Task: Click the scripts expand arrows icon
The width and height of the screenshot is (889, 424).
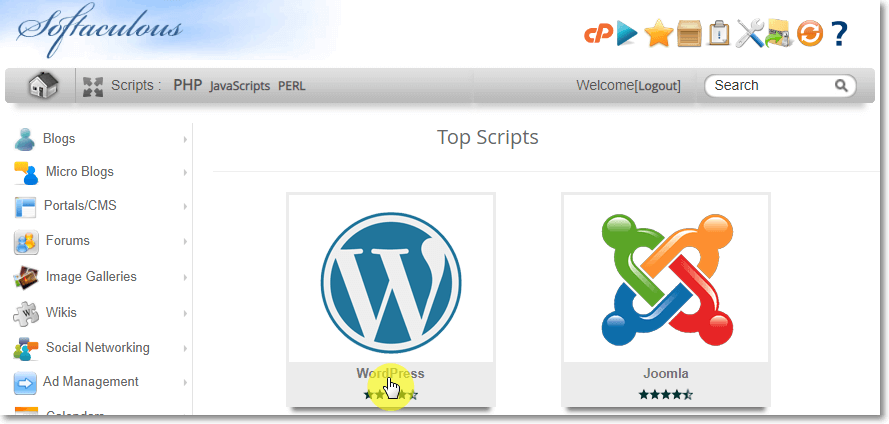Action: [x=92, y=86]
